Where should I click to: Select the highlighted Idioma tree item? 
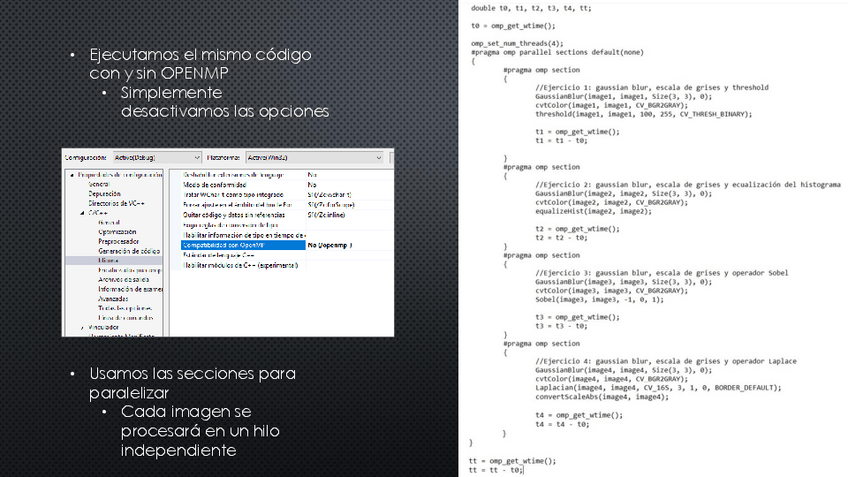(107, 260)
